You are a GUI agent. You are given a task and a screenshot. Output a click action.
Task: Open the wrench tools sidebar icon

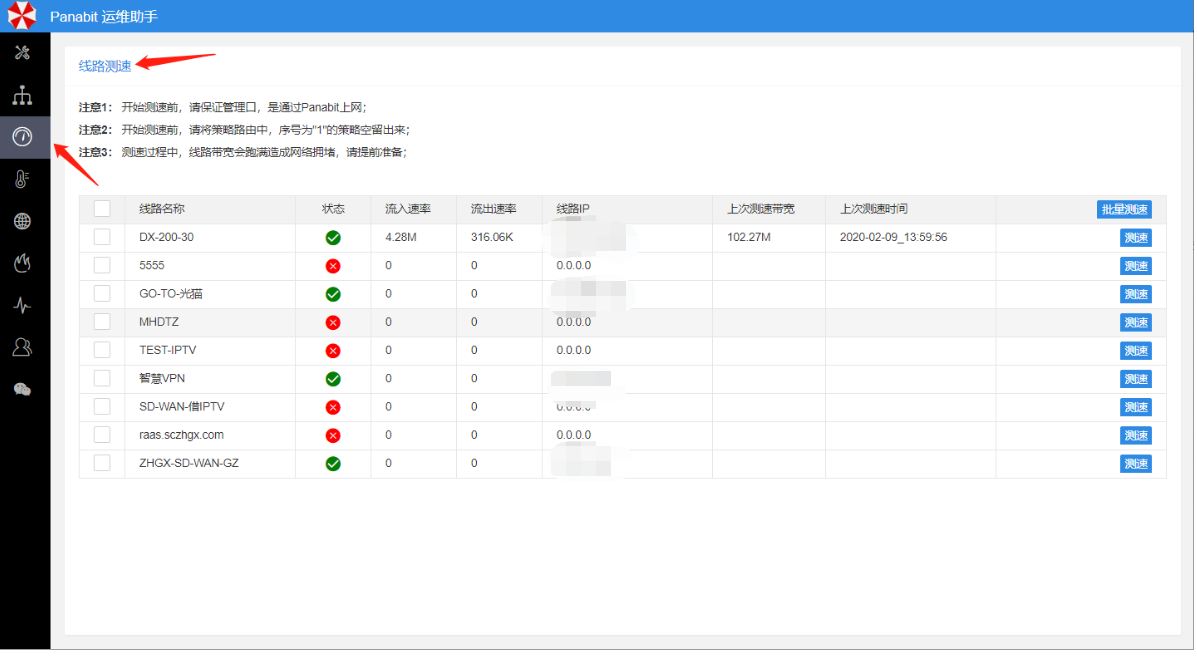22,53
